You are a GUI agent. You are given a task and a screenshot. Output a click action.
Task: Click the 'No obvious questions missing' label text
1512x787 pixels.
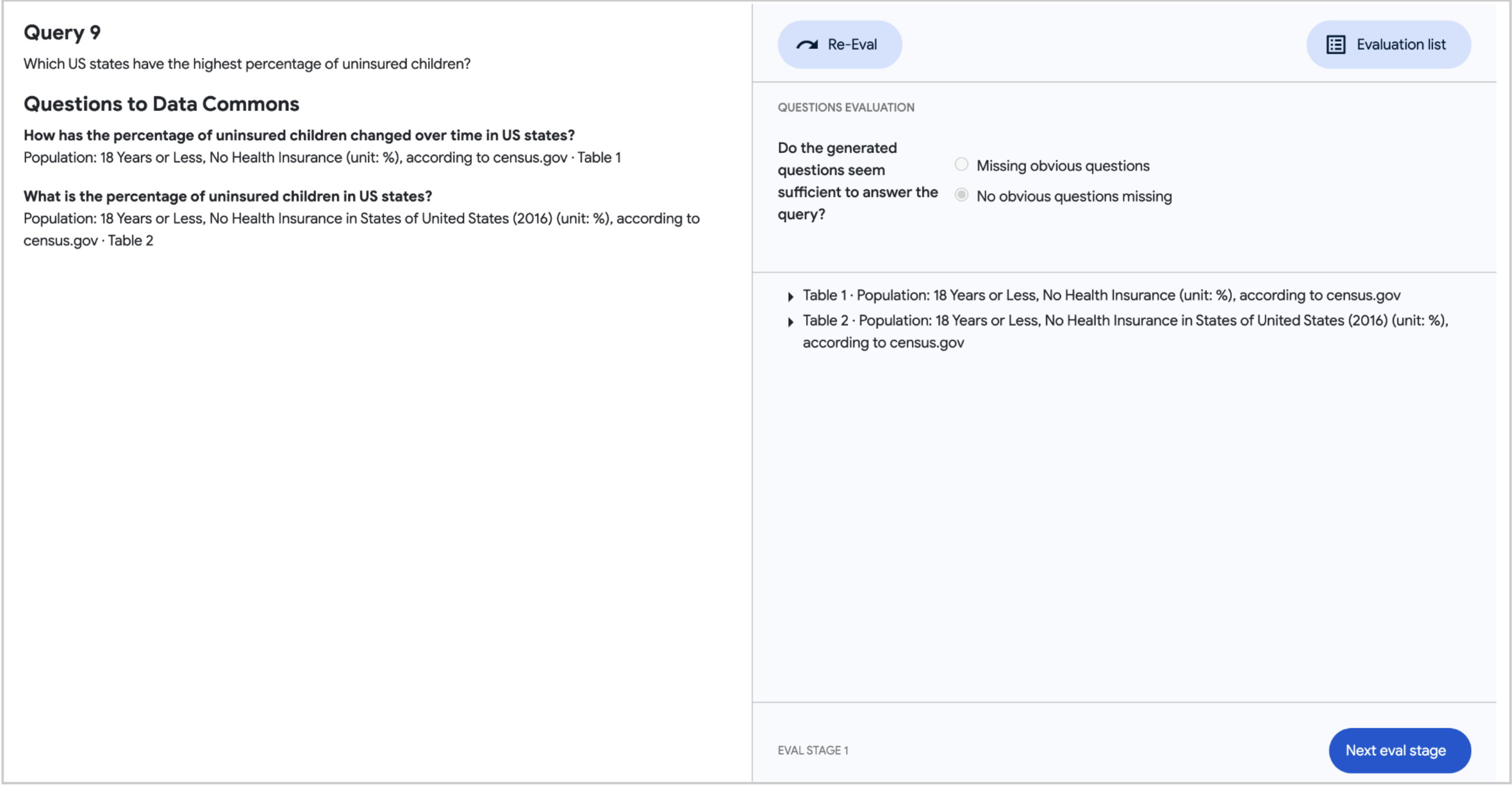1074,197
